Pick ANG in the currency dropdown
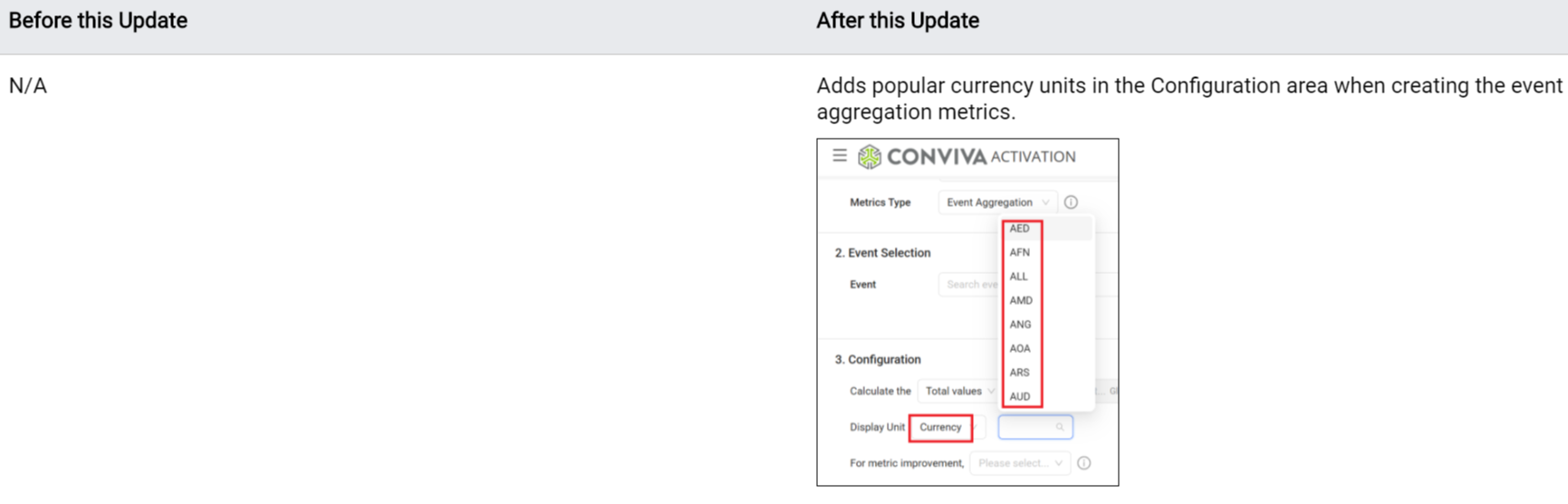Viewport: 1568px width, 504px height. coord(1020,325)
